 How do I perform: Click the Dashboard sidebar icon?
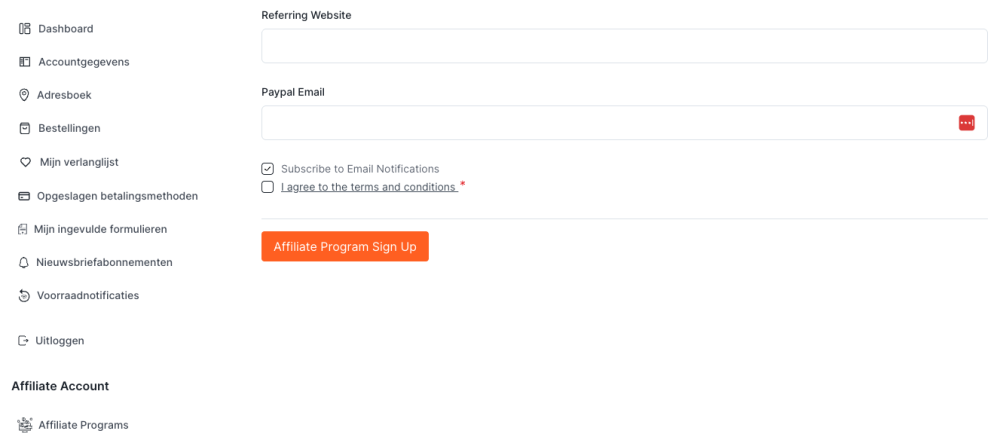(x=25, y=29)
